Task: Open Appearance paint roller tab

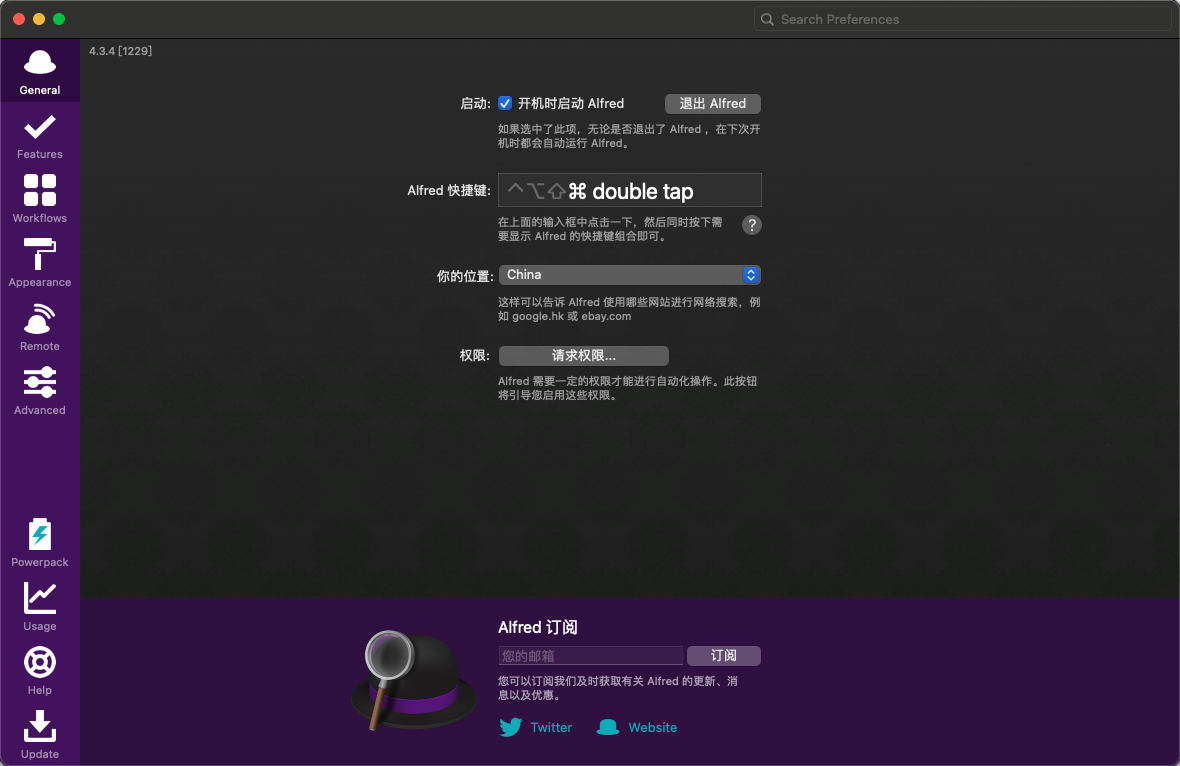Action: tap(40, 263)
